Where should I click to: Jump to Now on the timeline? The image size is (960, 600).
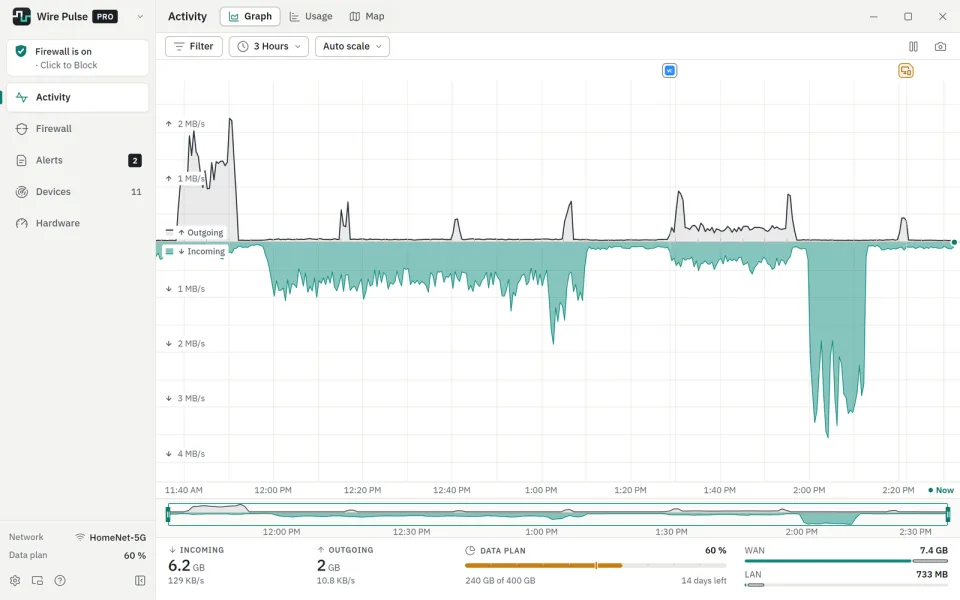coord(941,490)
